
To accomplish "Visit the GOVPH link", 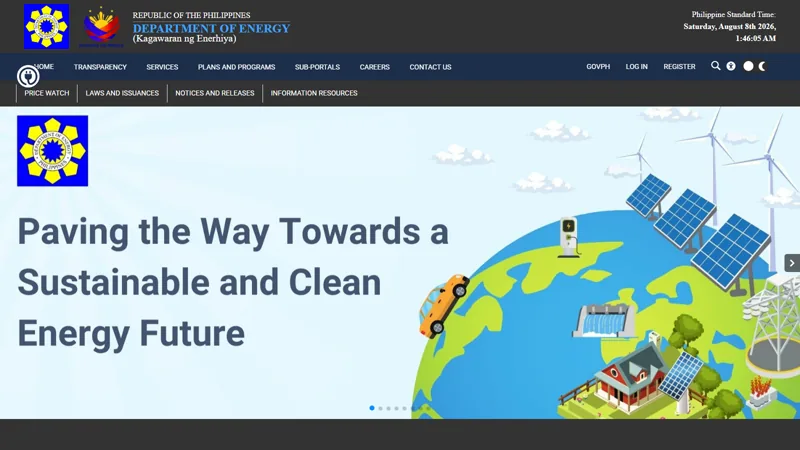I will 598,67.
